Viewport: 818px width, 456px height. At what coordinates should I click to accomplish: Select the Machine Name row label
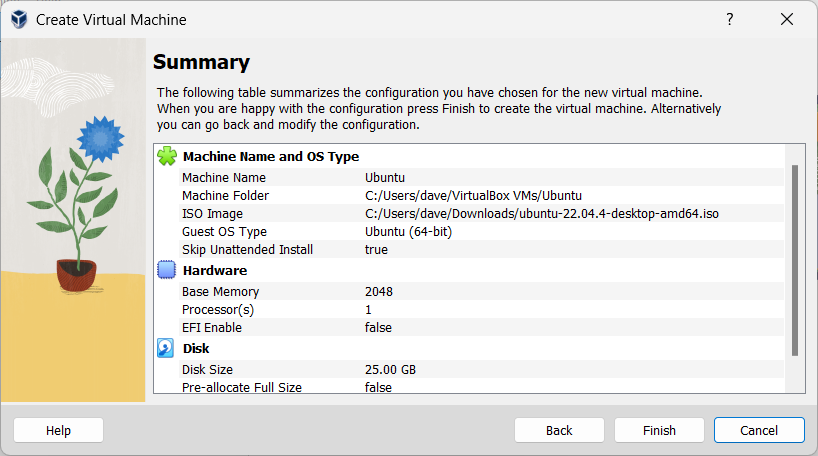click(x=224, y=177)
